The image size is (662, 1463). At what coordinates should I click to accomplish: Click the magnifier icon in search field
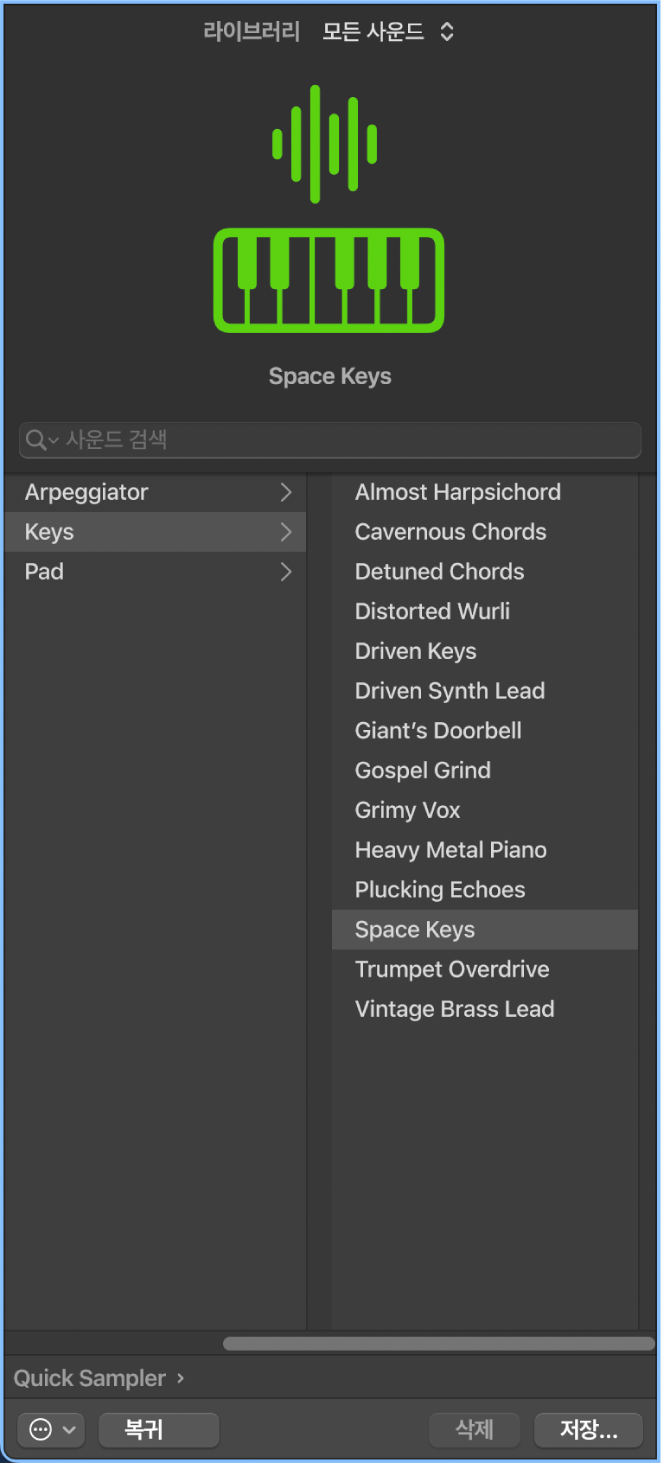(36, 440)
